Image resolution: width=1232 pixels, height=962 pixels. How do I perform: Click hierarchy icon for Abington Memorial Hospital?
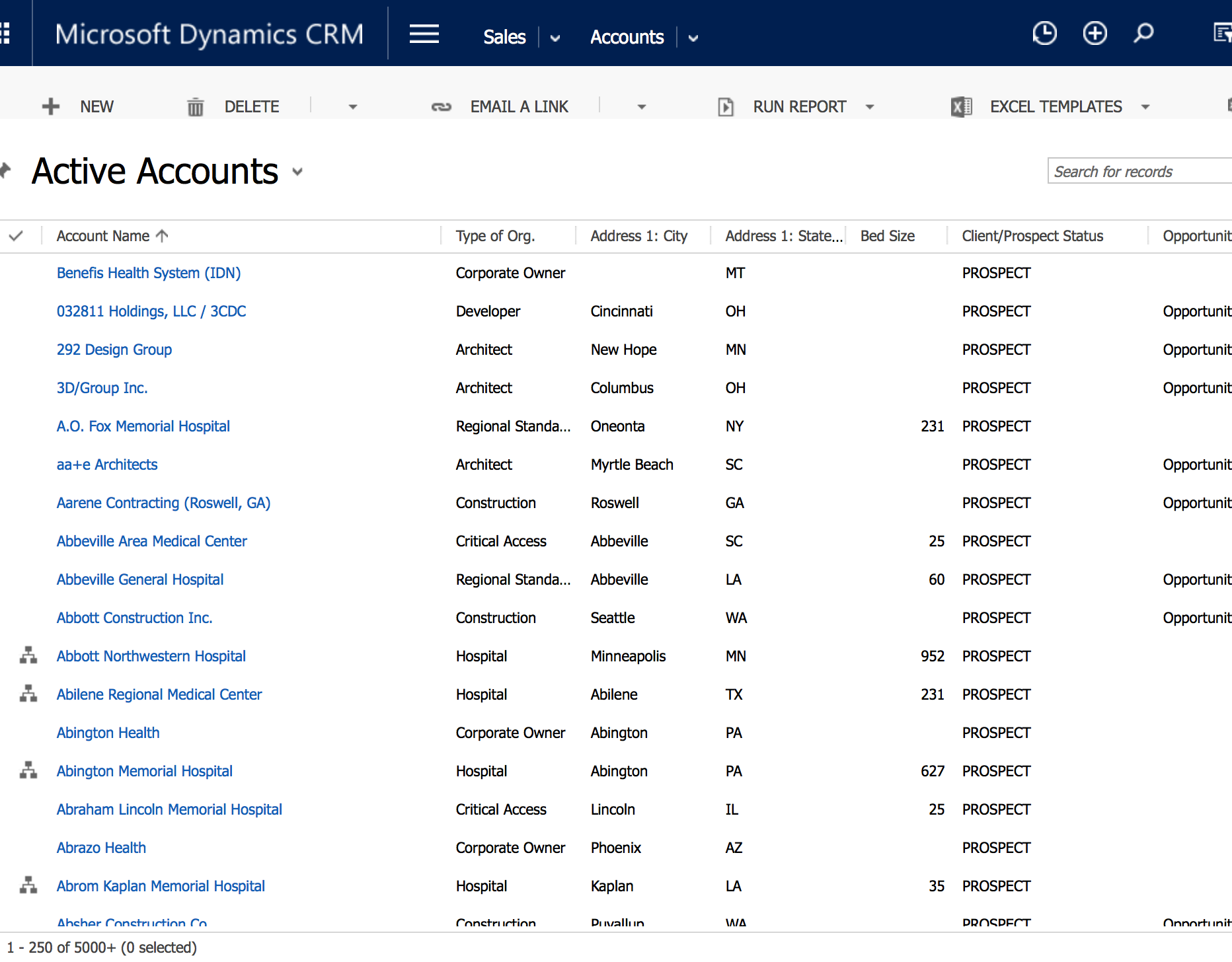point(28,770)
